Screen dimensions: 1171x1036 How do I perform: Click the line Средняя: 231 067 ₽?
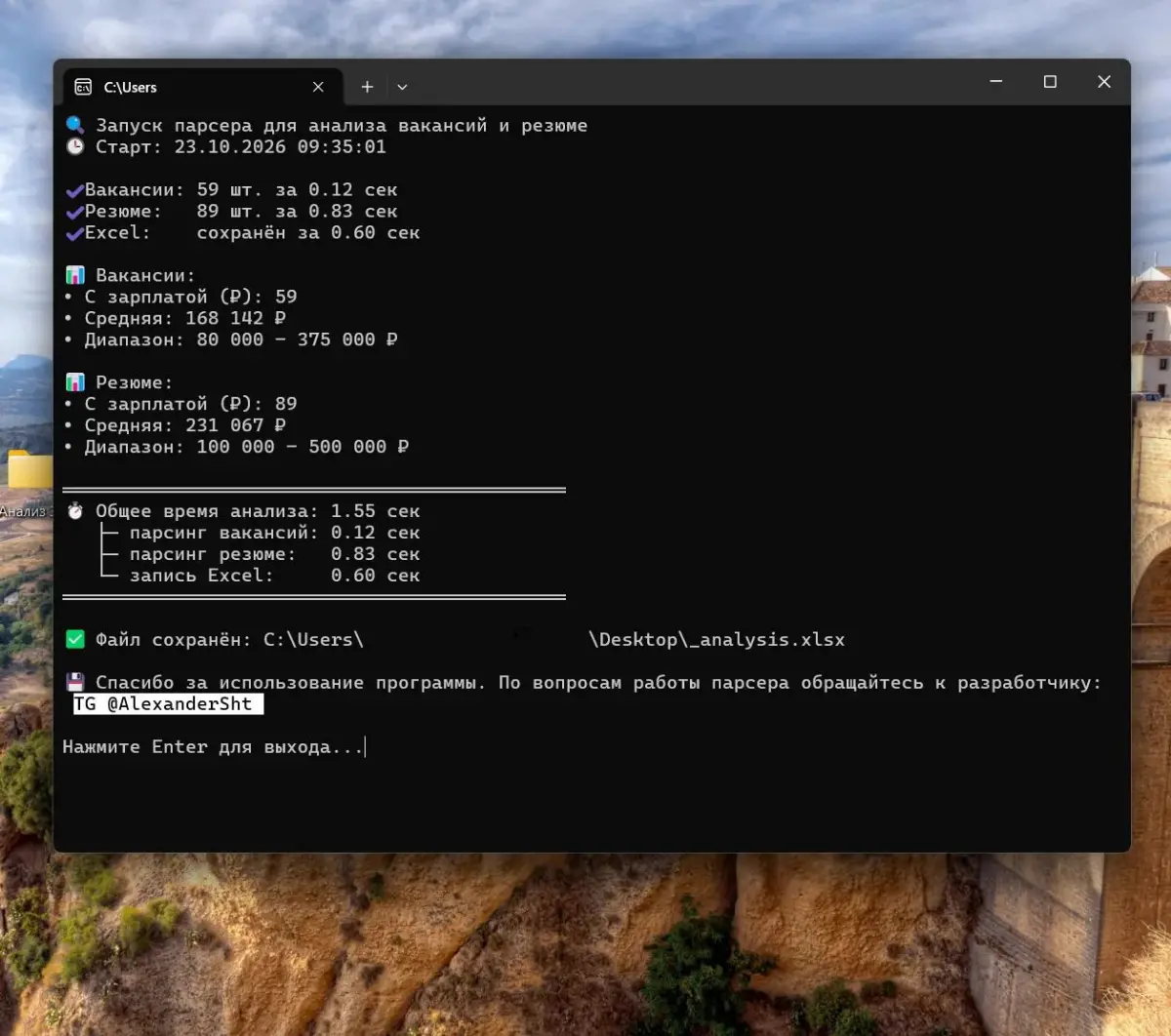175,425
